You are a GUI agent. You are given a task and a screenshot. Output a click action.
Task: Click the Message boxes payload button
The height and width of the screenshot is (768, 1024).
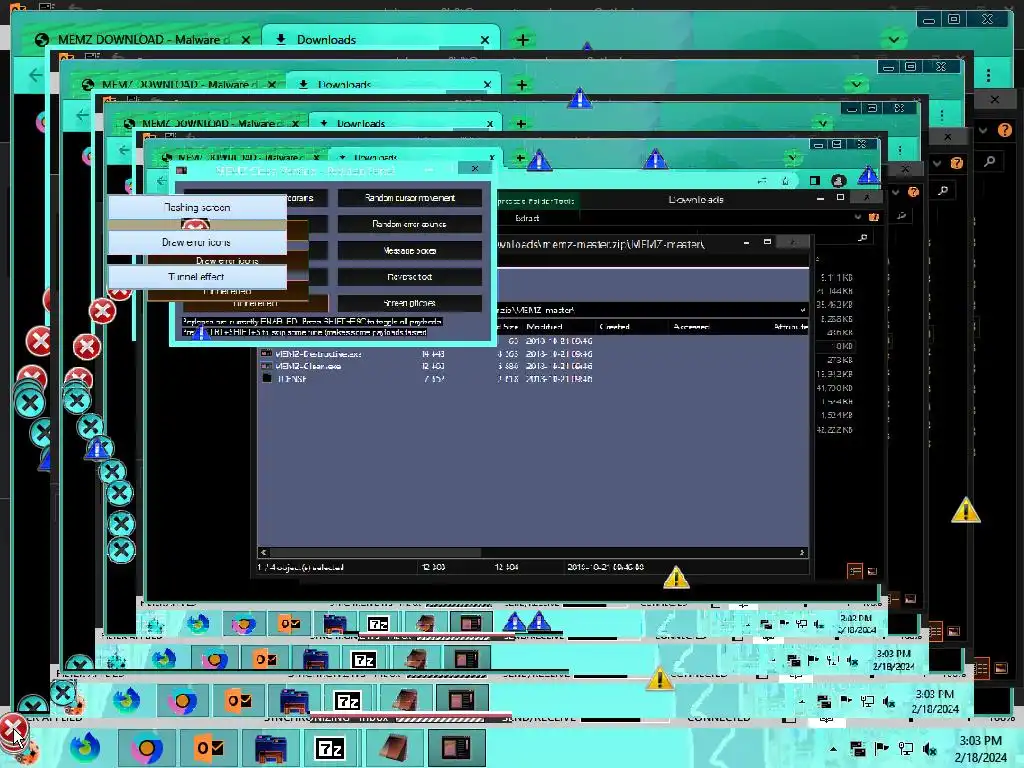(x=409, y=251)
